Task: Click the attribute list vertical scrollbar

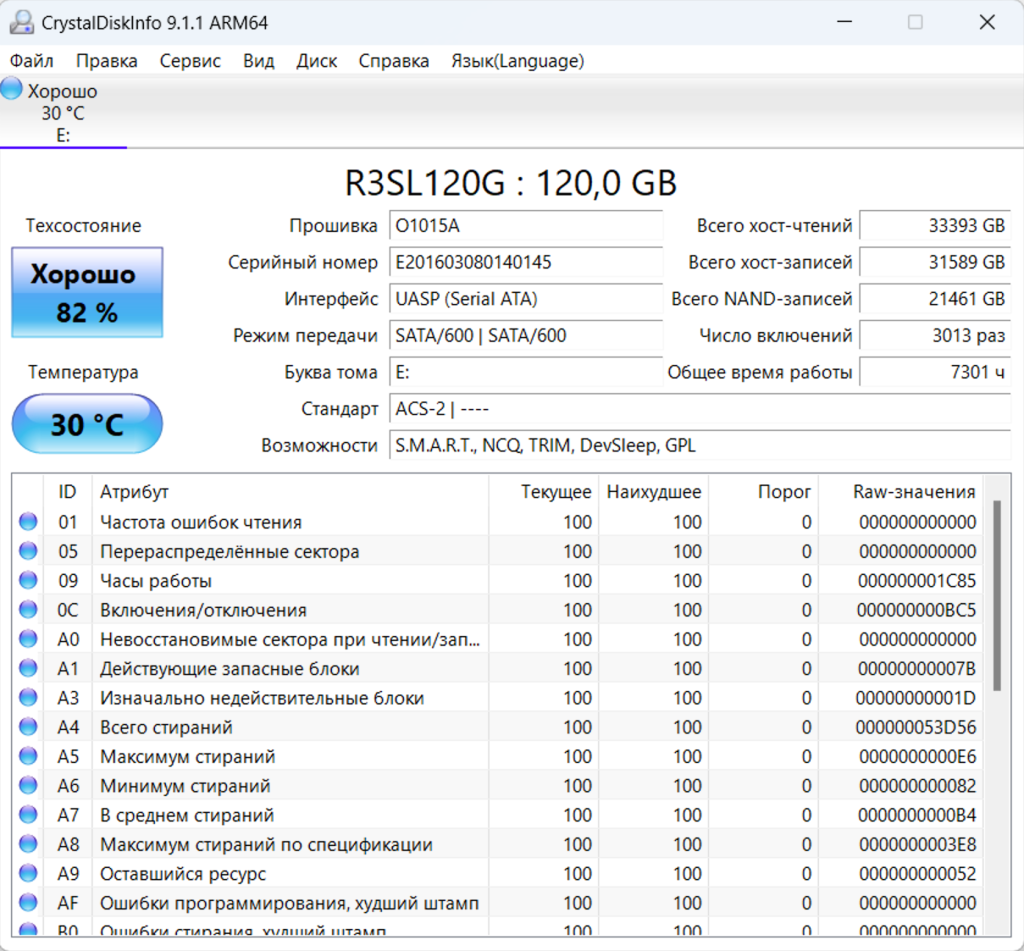Action: 996,596
